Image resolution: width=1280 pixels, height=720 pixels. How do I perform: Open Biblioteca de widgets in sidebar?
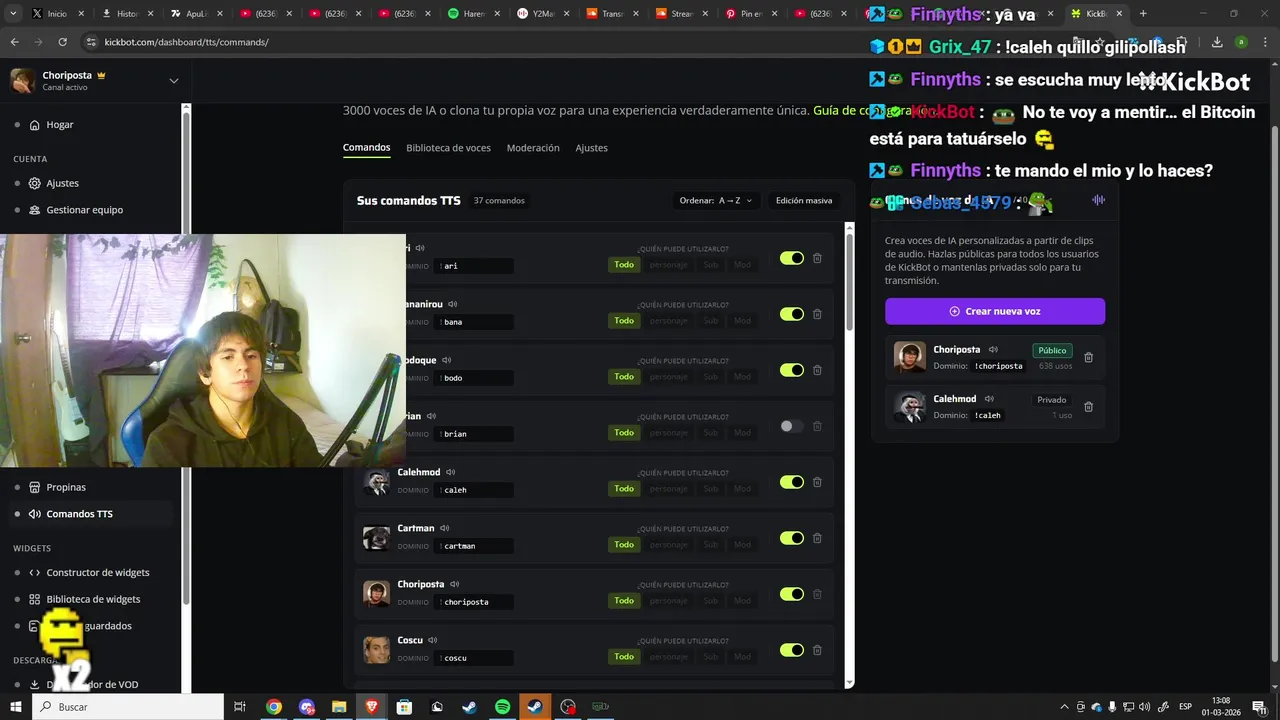(92, 599)
